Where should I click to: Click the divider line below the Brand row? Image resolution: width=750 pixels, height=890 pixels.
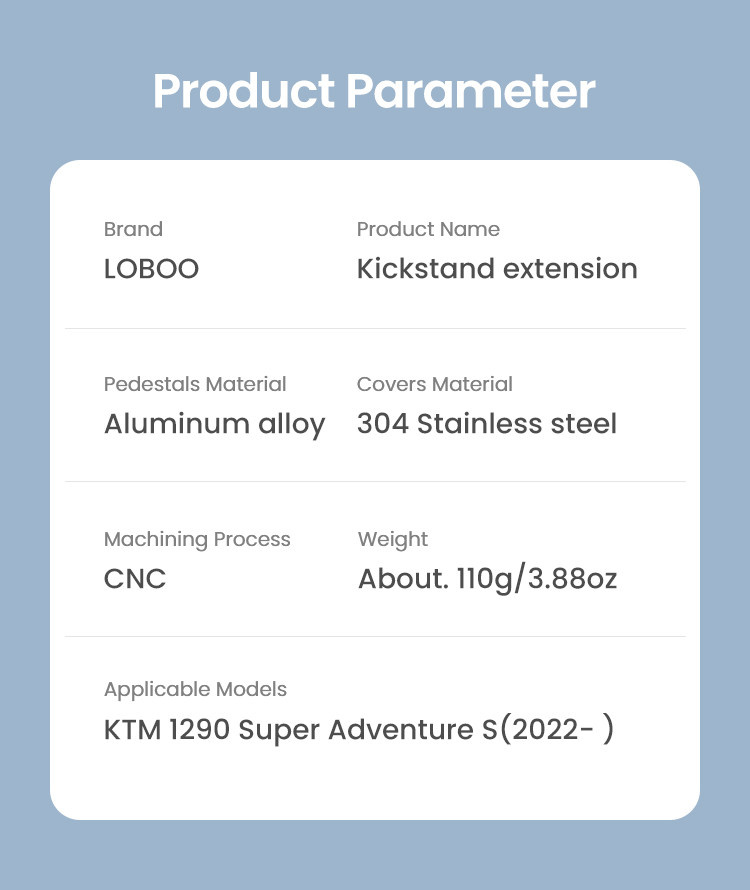click(x=375, y=328)
